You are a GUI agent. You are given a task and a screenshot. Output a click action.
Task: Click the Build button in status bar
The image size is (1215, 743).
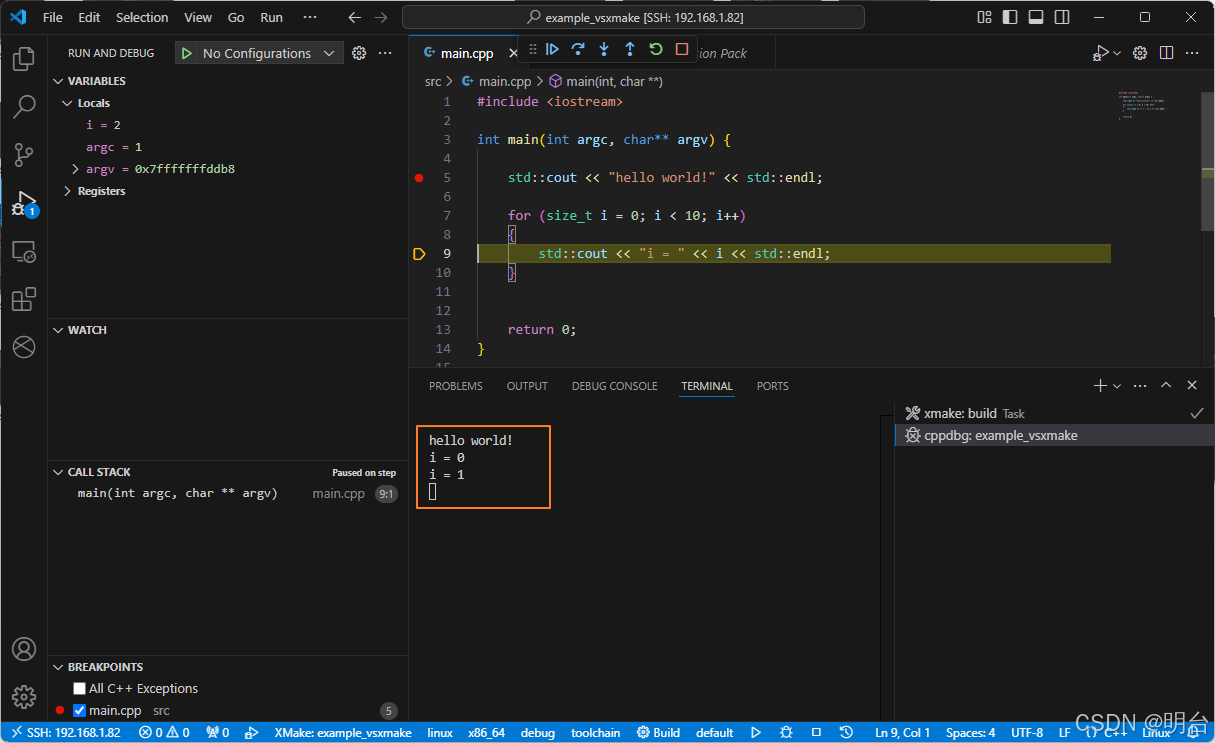[x=658, y=732]
